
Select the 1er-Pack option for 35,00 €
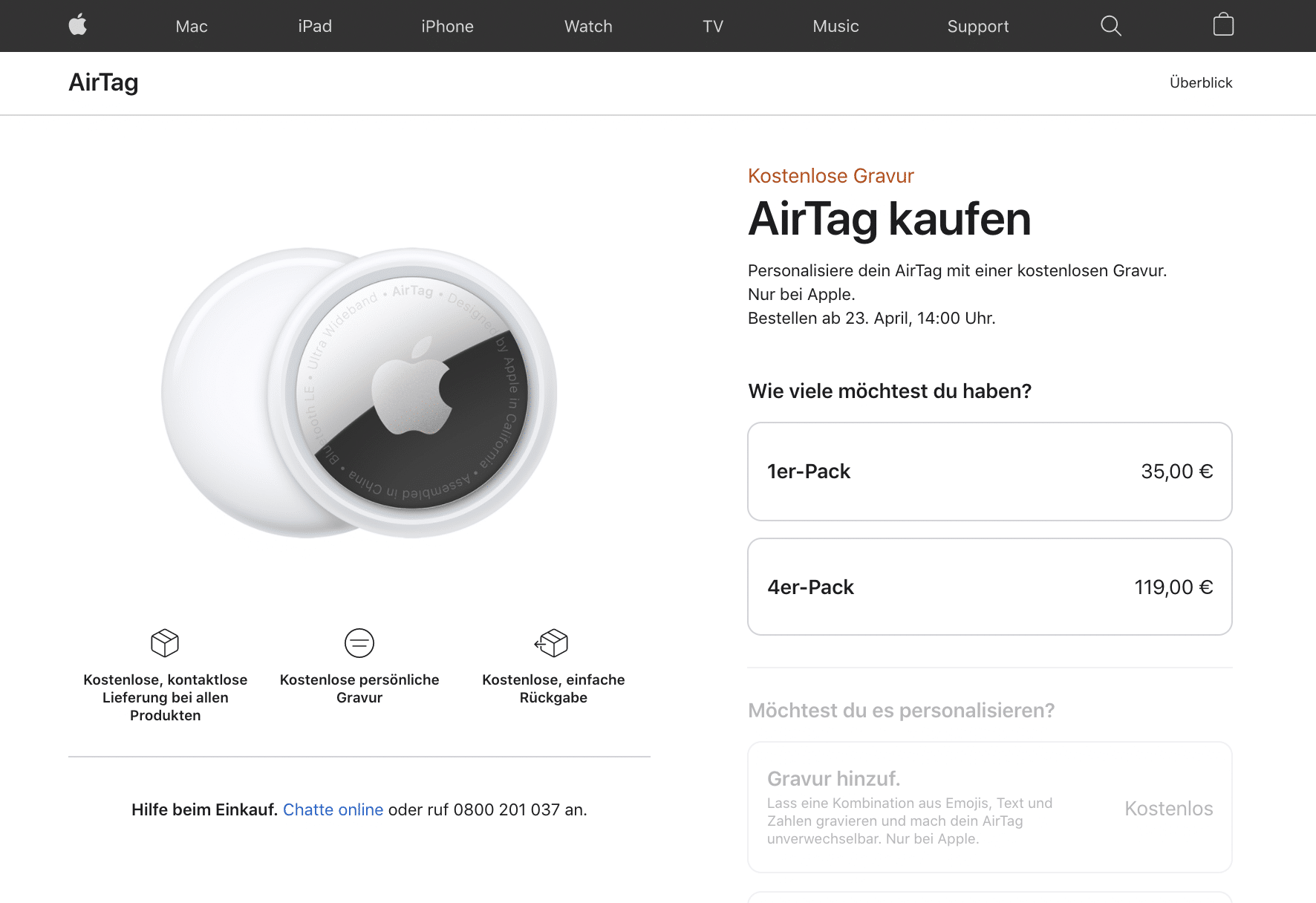pos(989,472)
